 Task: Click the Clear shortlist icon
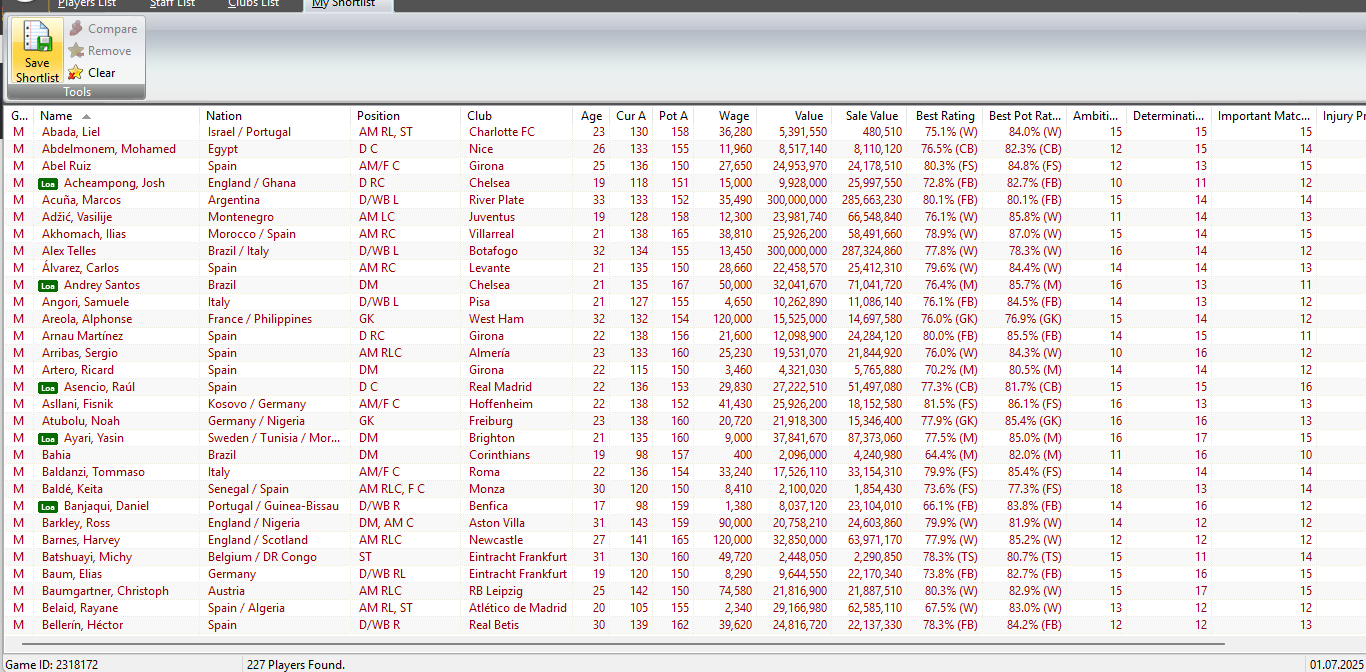(76, 73)
